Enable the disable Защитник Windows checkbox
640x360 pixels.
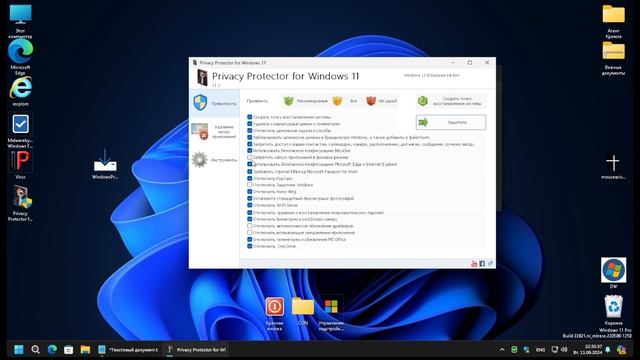pyautogui.click(x=249, y=185)
